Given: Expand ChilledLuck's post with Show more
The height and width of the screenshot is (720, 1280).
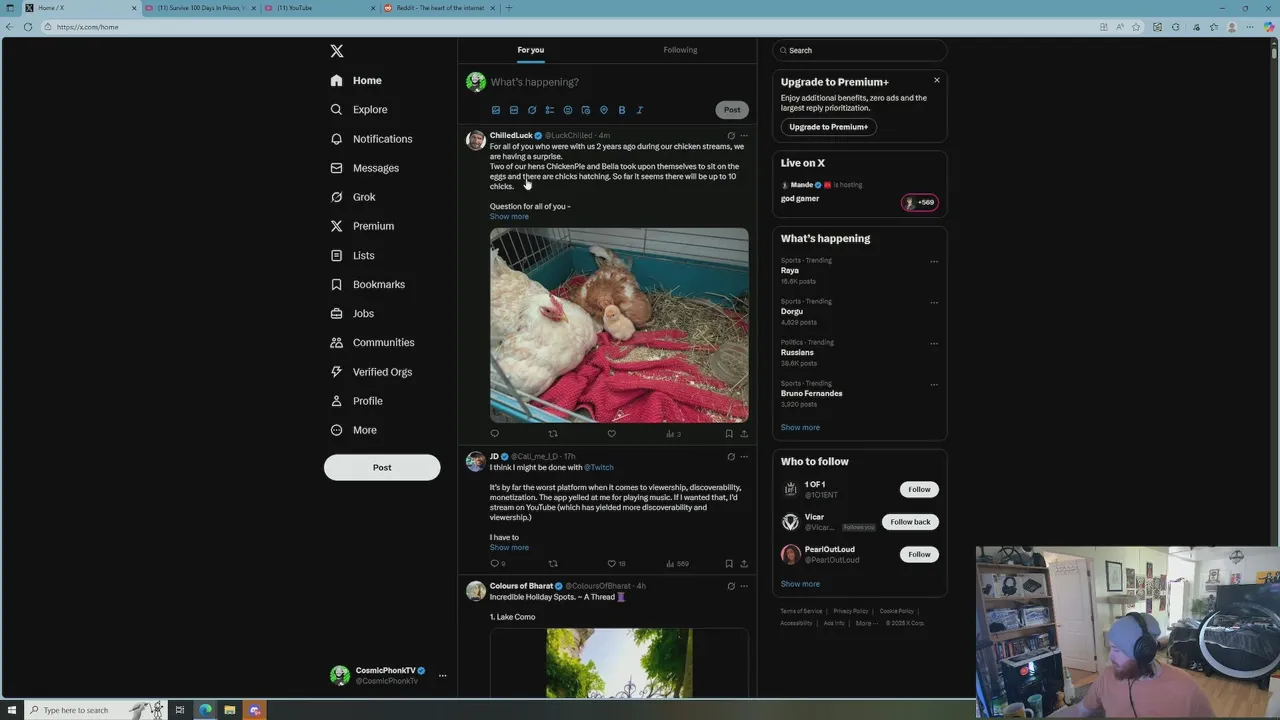Looking at the screenshot, I should click(x=509, y=217).
